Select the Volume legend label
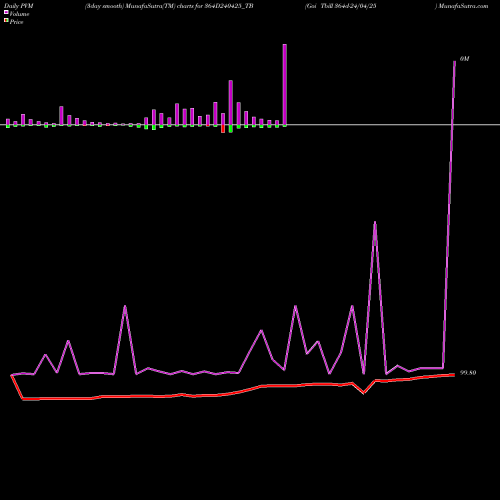Image resolution: width=500 pixels, height=500 pixels. pos(19,14)
